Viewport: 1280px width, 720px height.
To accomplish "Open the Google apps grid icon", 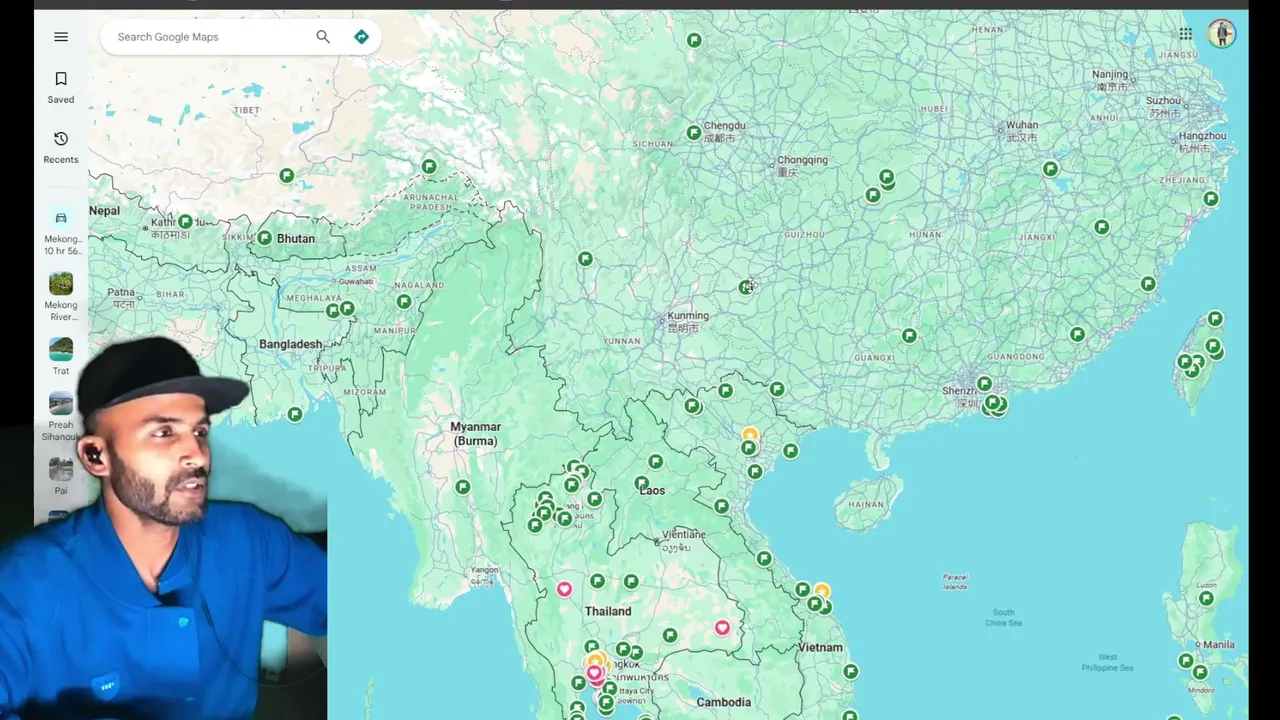I will click(x=1185, y=34).
